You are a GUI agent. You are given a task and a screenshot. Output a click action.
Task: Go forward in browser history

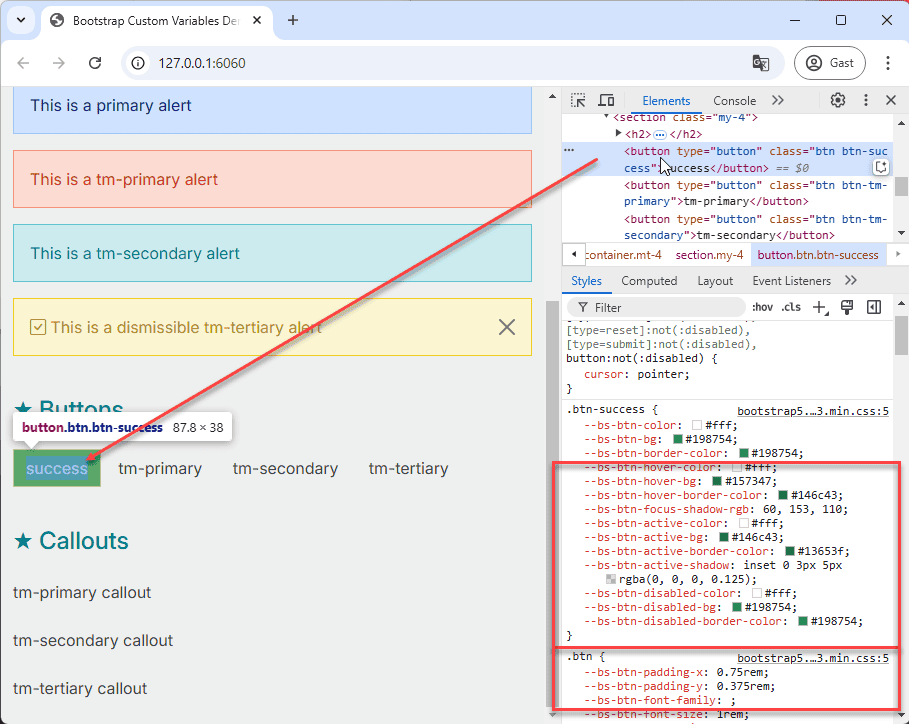59,63
